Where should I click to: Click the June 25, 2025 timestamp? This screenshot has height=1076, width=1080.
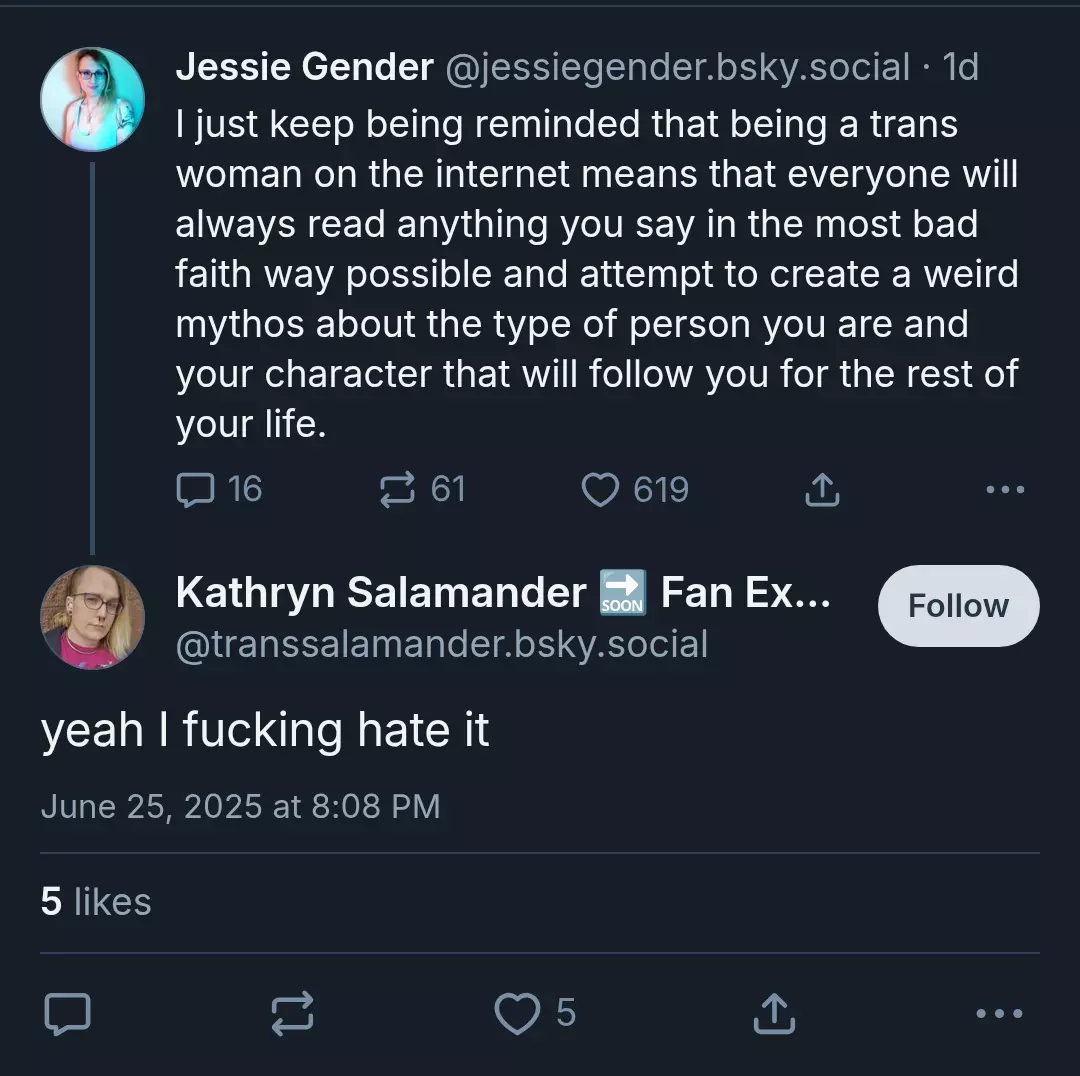point(240,807)
